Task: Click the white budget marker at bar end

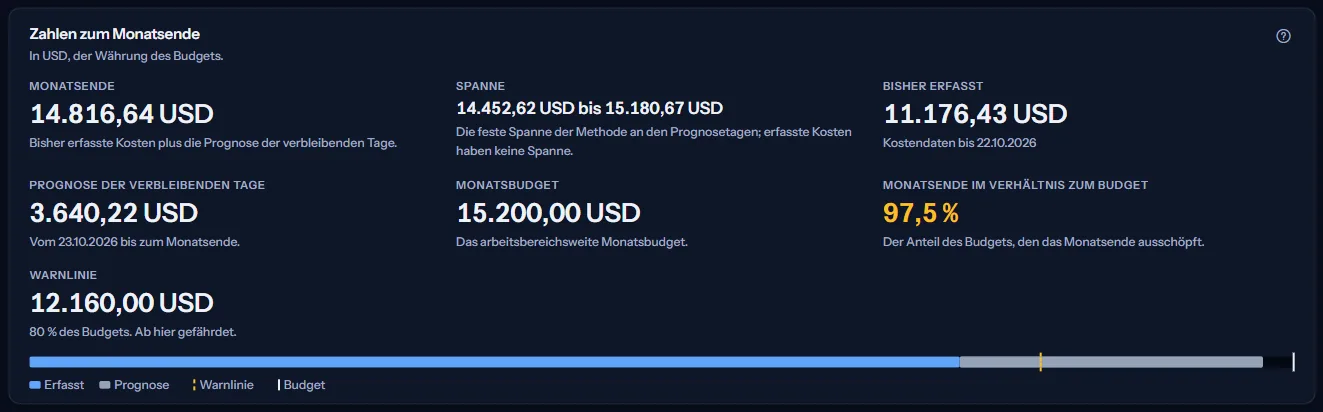Action: point(1294,362)
